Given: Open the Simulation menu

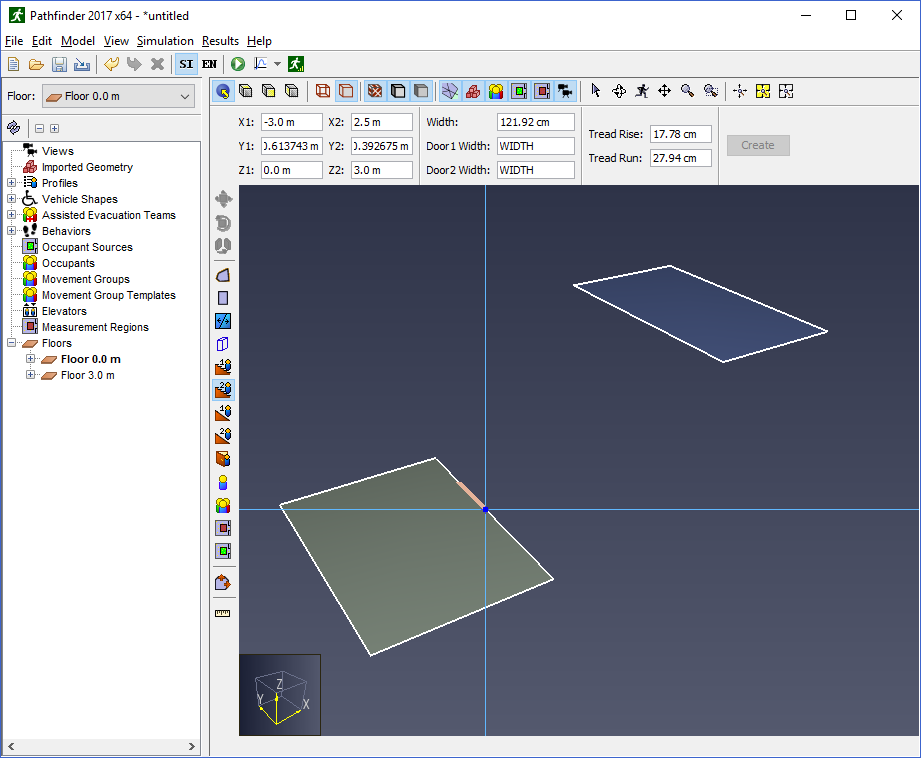Looking at the screenshot, I should click(x=165, y=41).
